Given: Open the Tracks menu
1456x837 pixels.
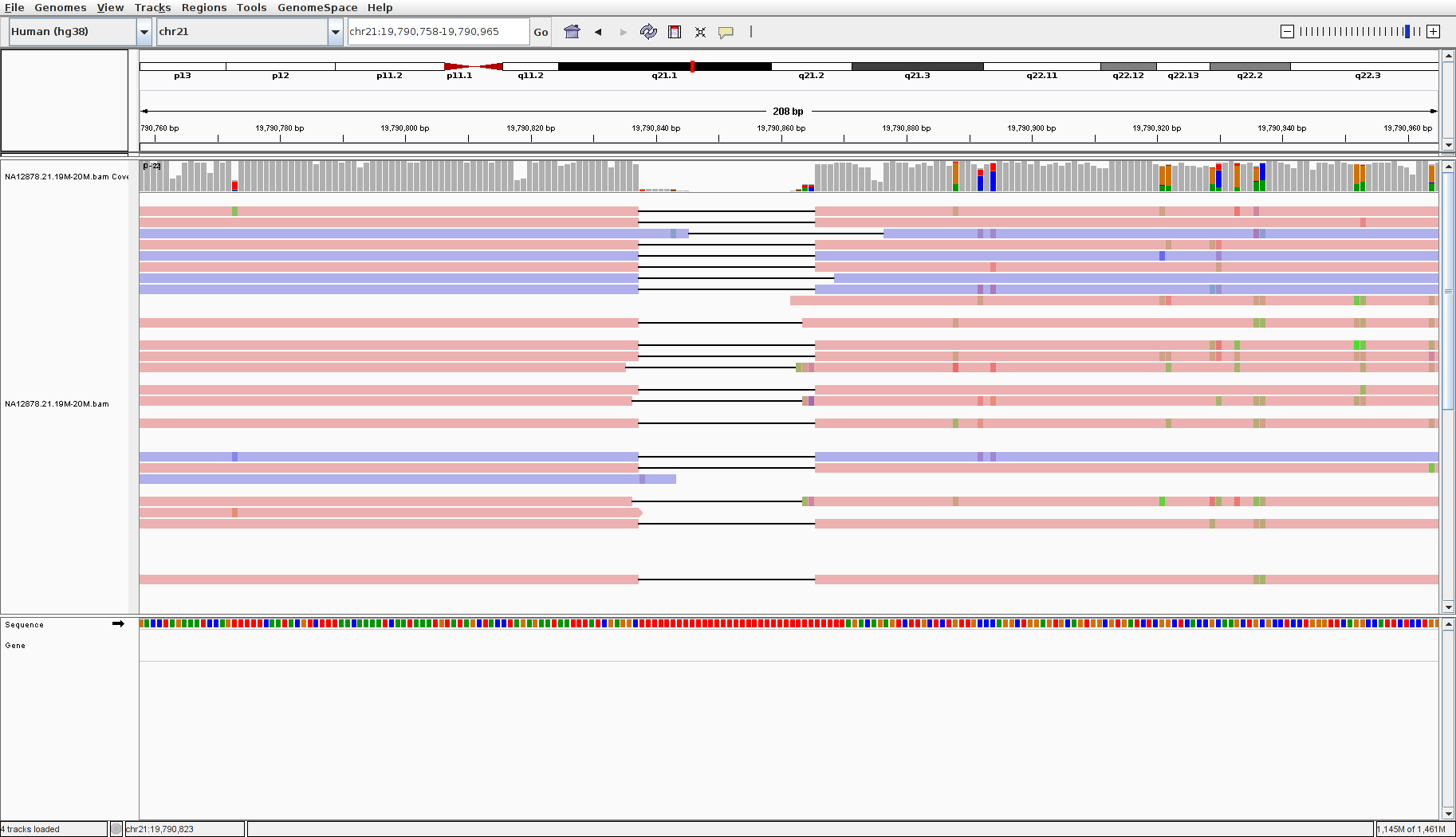Looking at the screenshot, I should pos(152,7).
